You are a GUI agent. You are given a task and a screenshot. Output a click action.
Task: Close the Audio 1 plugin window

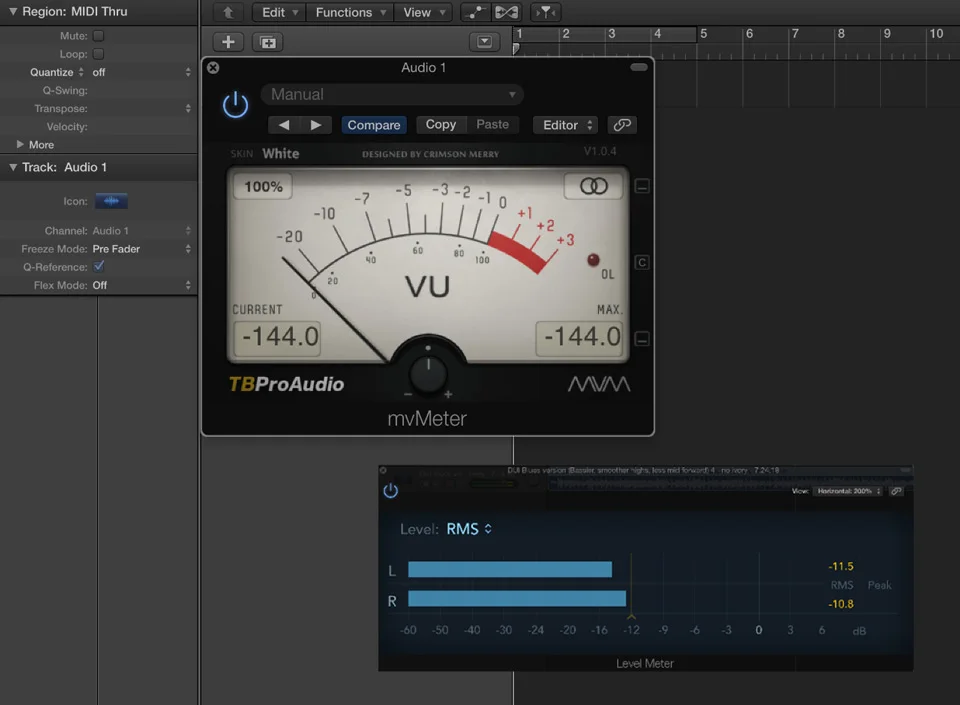213,67
